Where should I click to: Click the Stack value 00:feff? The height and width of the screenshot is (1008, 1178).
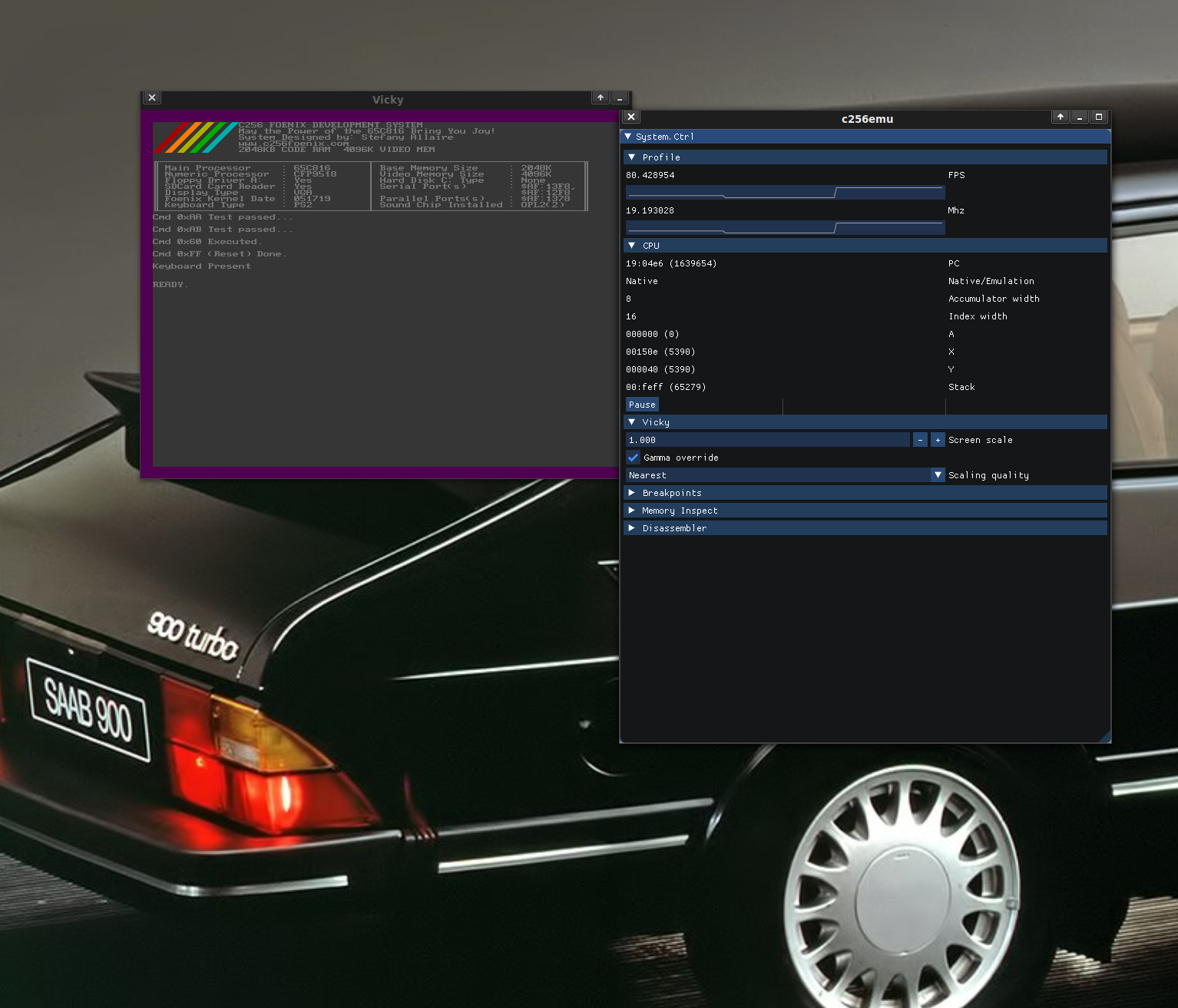point(666,387)
